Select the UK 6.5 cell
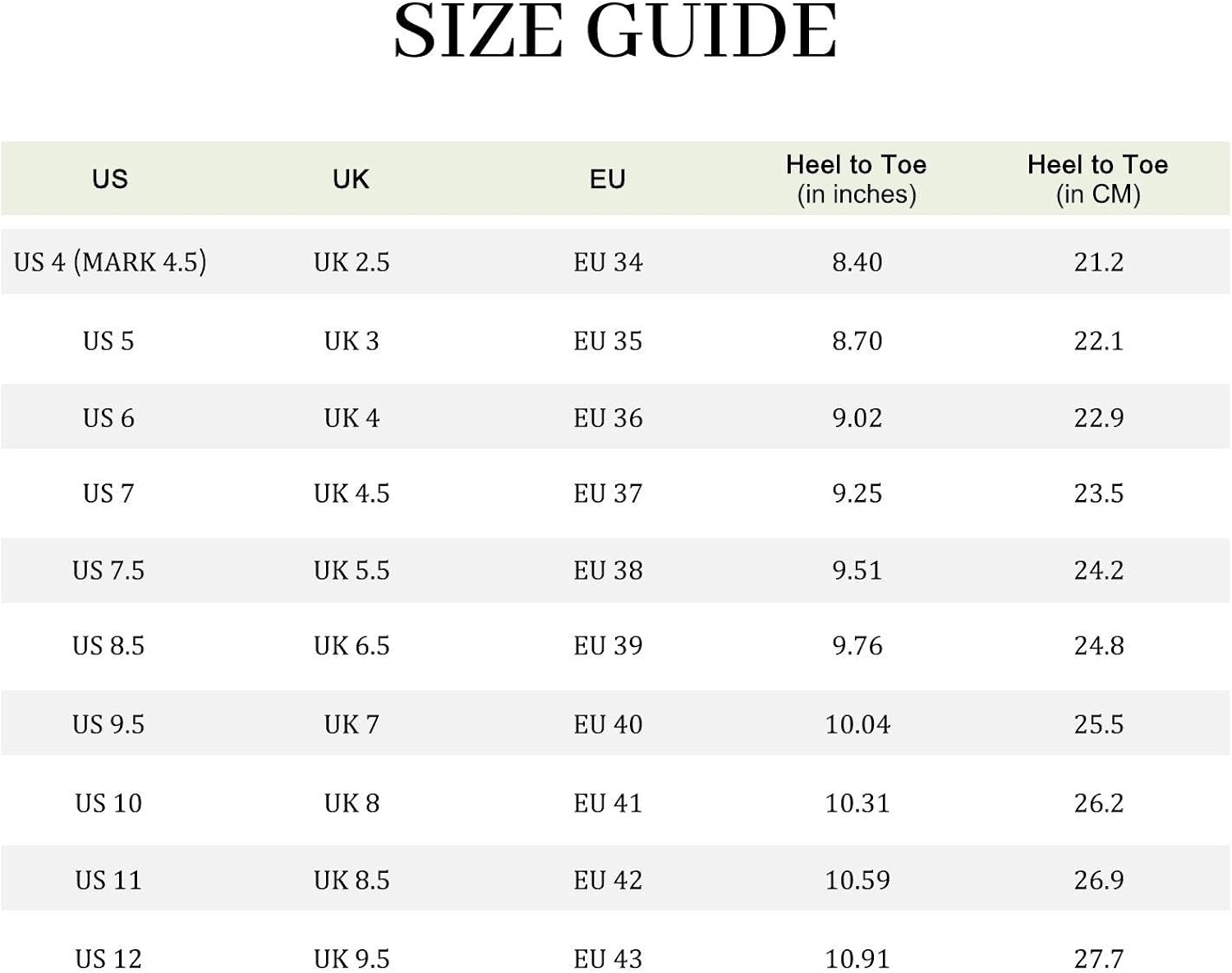This screenshot has height=973, width=1232. tap(352, 646)
